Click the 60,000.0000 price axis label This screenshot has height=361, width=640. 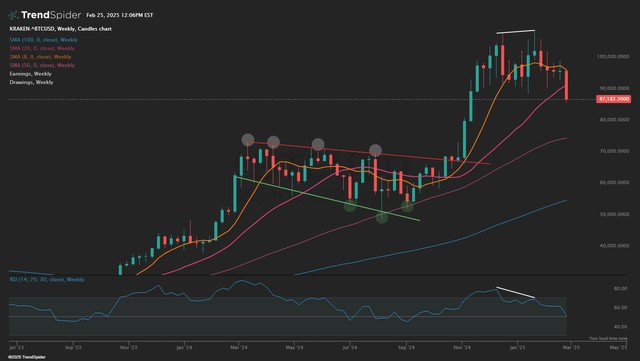pos(614,183)
